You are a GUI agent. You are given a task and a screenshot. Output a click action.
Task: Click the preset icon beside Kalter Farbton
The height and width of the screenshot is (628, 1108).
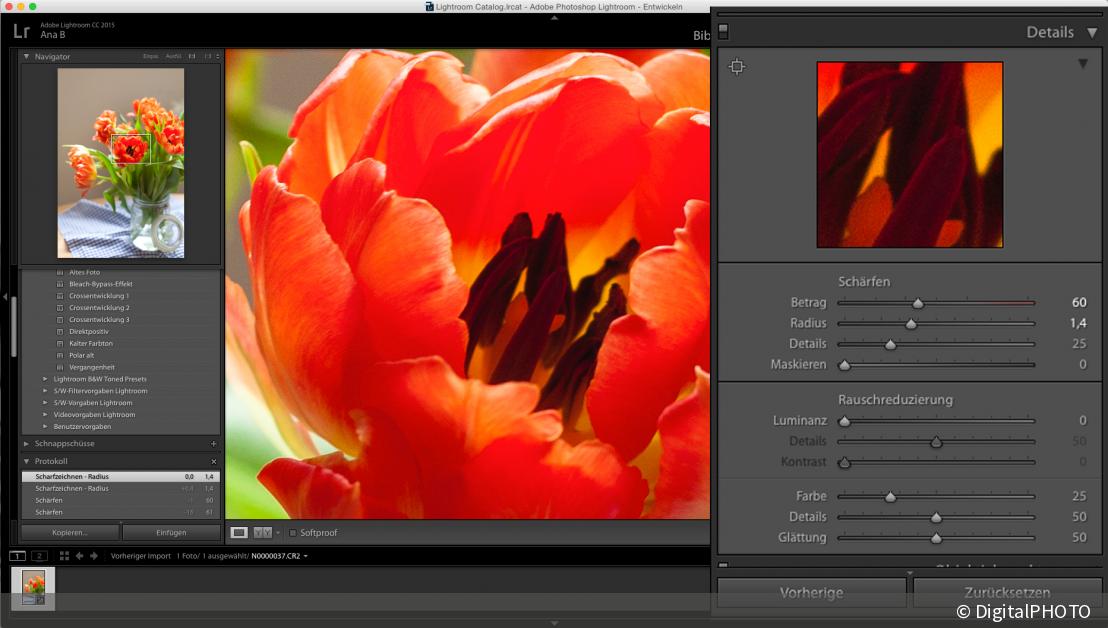[x=60, y=344]
